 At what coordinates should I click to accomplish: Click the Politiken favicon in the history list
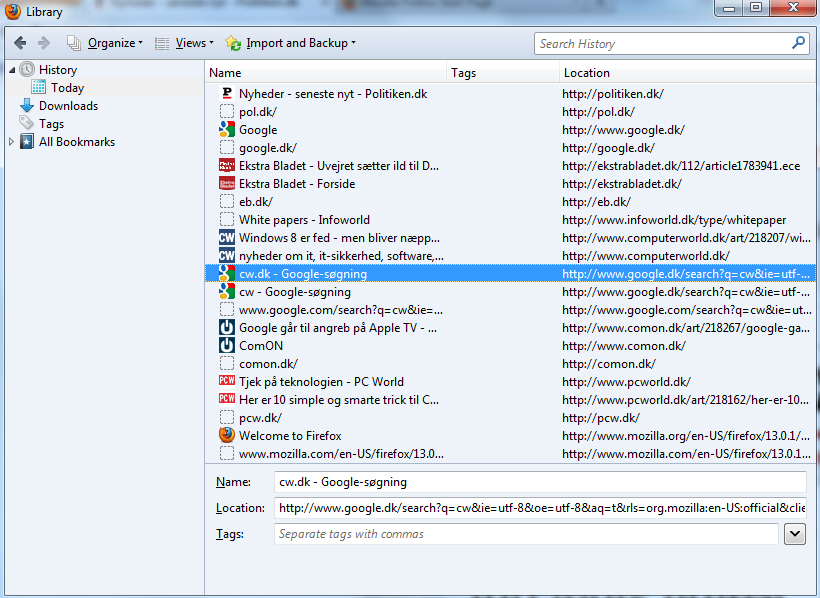click(x=226, y=93)
